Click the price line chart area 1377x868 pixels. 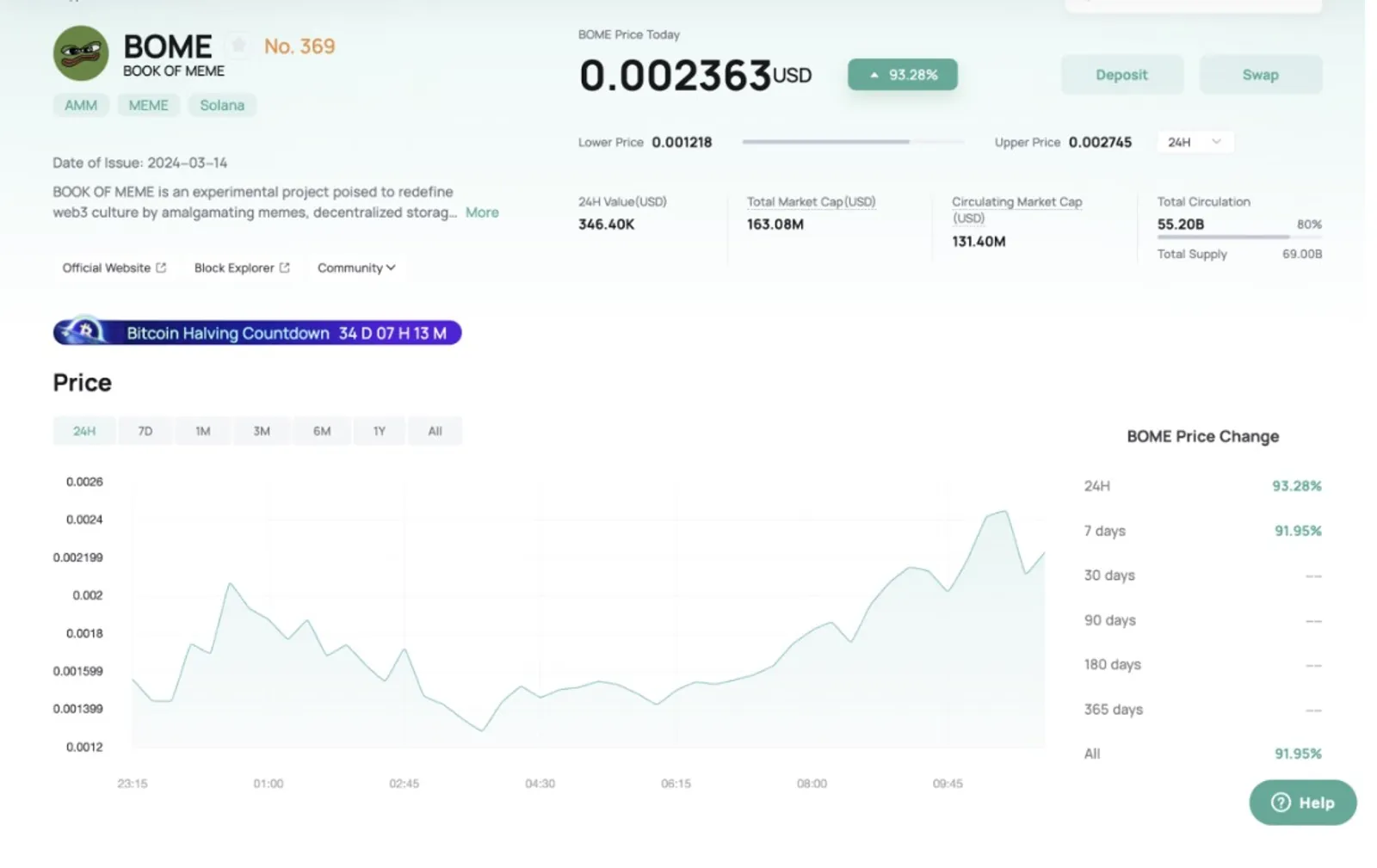(589, 613)
